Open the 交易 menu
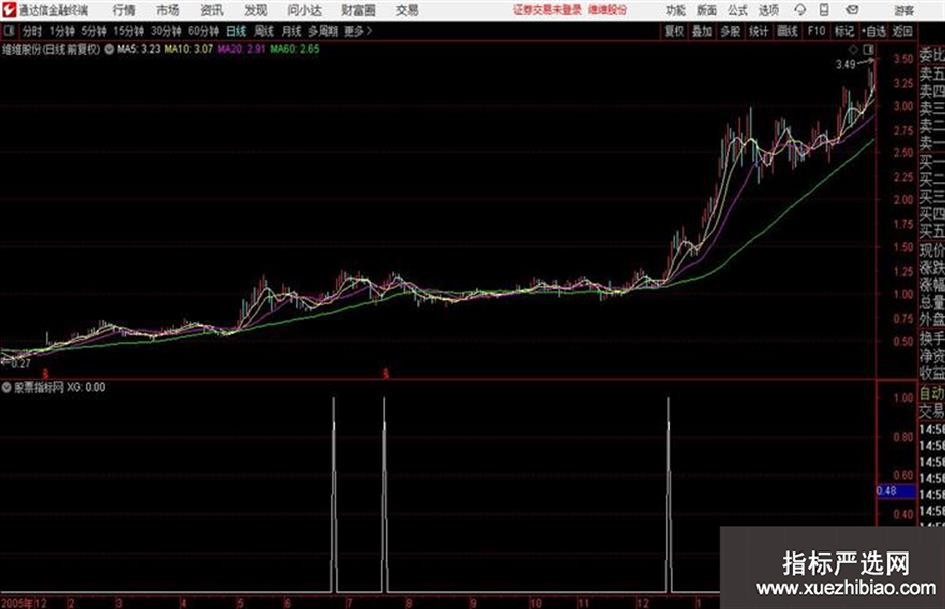 pyautogui.click(x=407, y=10)
